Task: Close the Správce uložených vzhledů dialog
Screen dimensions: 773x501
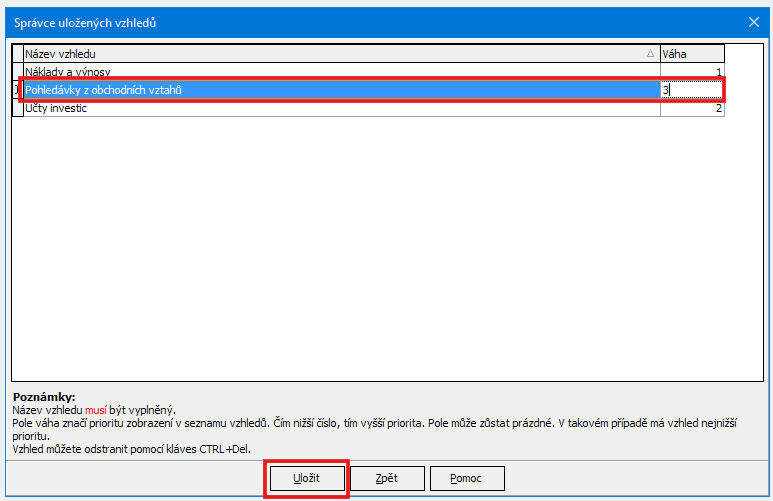Action: pyautogui.click(x=753, y=22)
